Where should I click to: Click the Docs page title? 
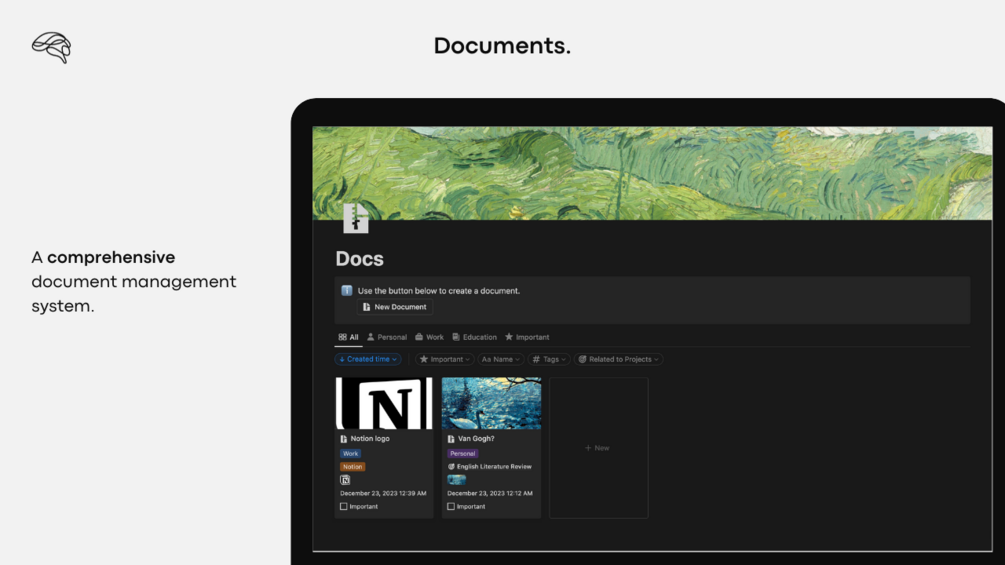[360, 259]
